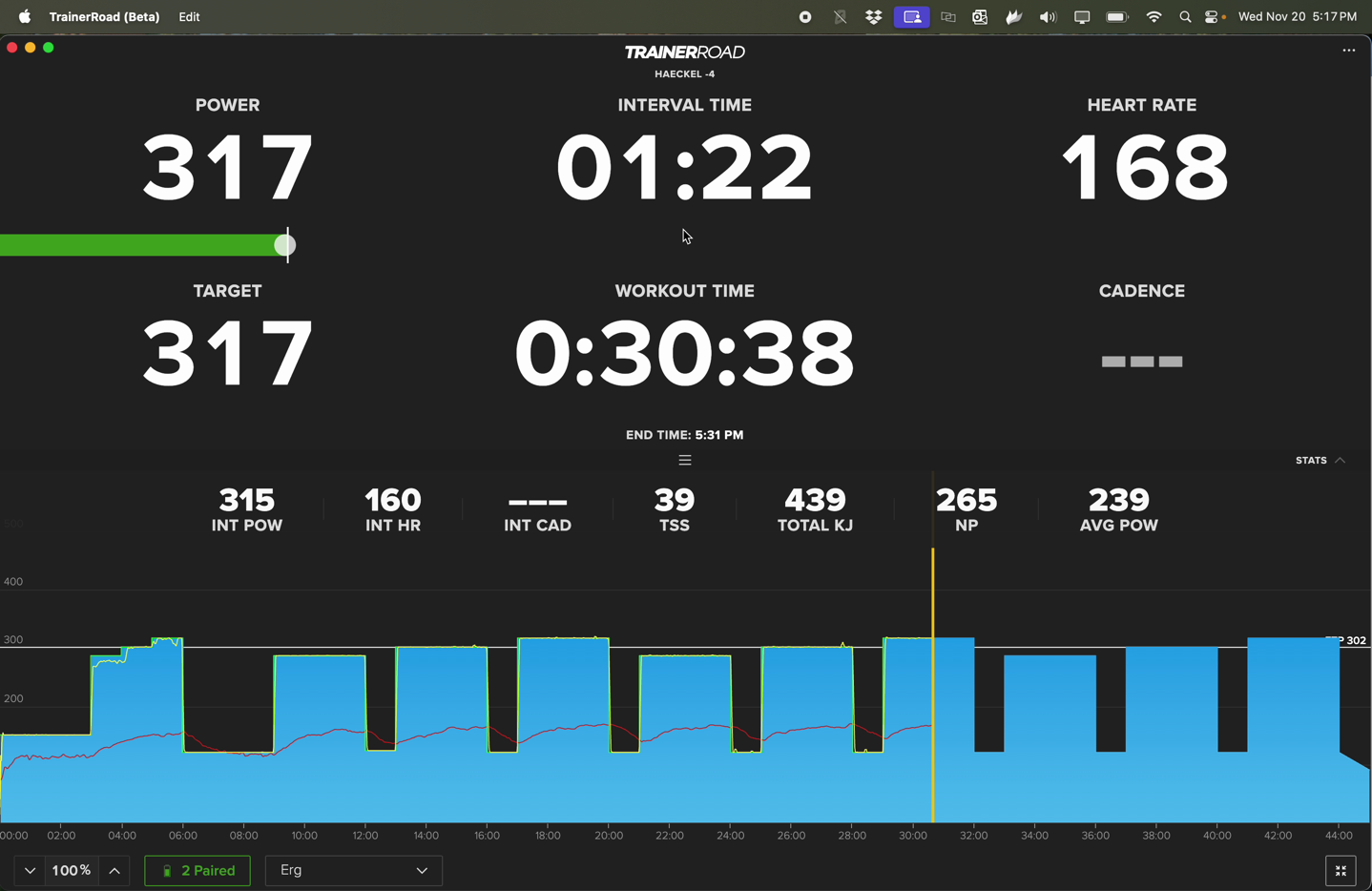The width and height of the screenshot is (1372, 891).
Task: Click the 265 NP stat
Action: [967, 509]
